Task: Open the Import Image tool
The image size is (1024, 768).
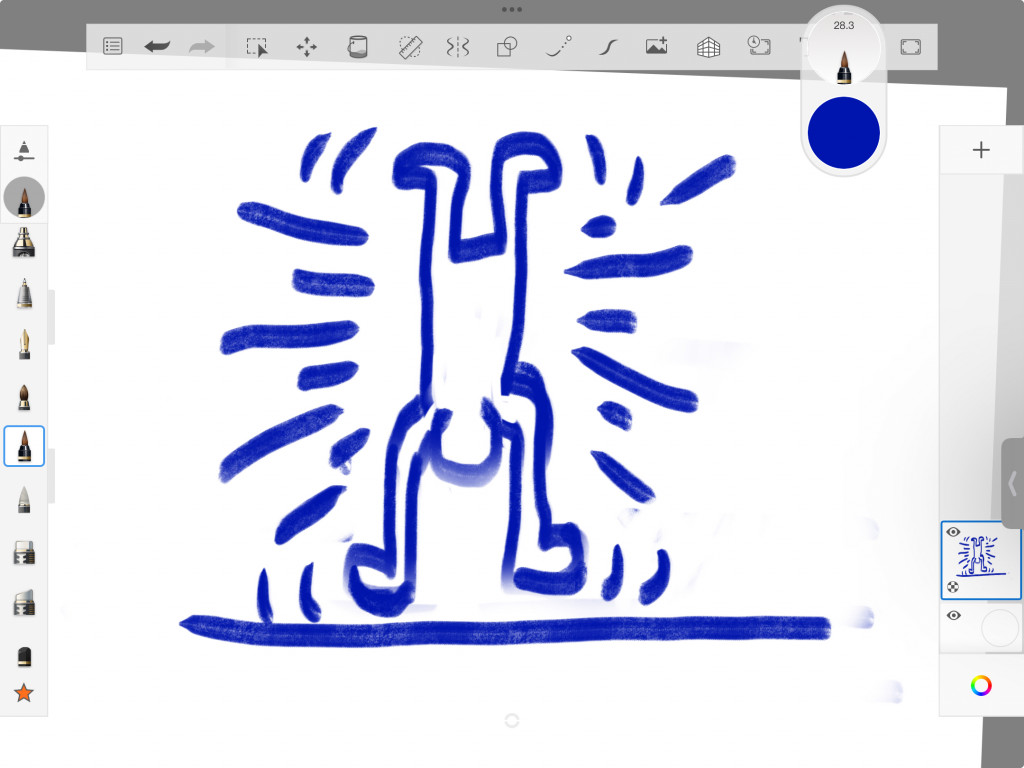Action: click(x=656, y=46)
